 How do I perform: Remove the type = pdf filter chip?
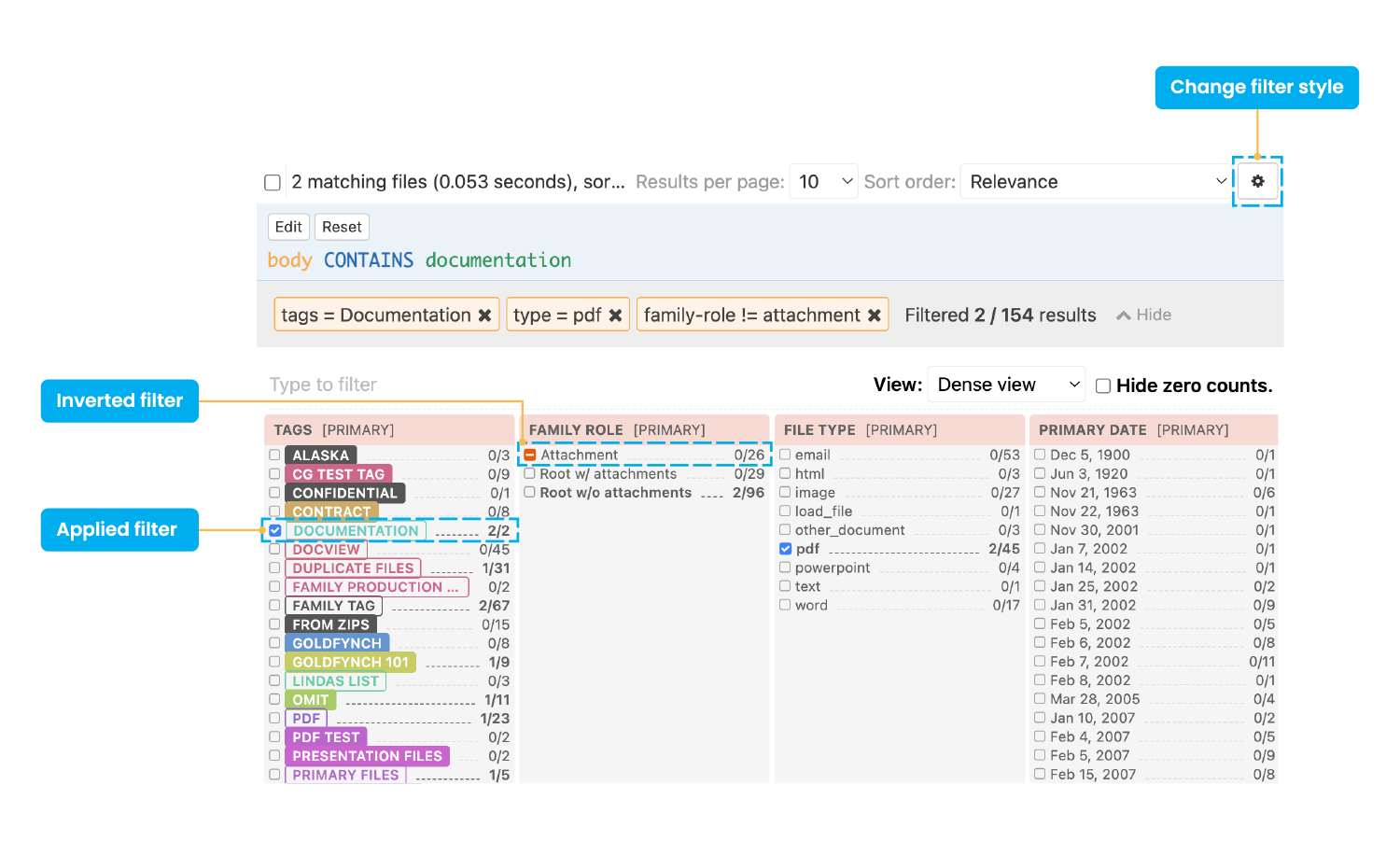pyautogui.click(x=615, y=315)
